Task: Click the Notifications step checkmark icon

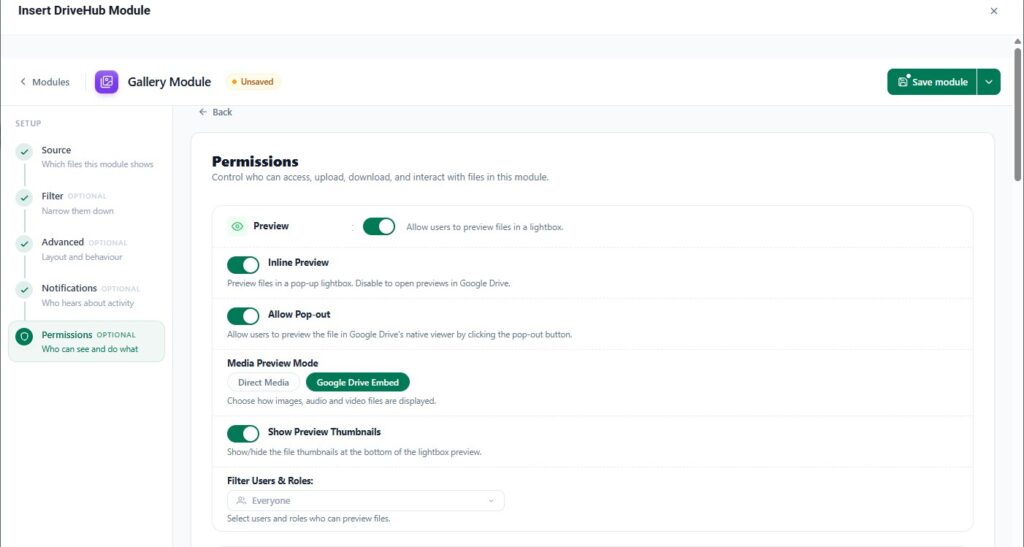Action: (24, 290)
